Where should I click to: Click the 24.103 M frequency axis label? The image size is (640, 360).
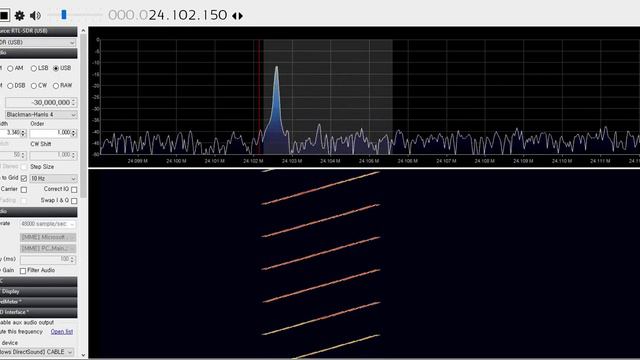pos(292,161)
